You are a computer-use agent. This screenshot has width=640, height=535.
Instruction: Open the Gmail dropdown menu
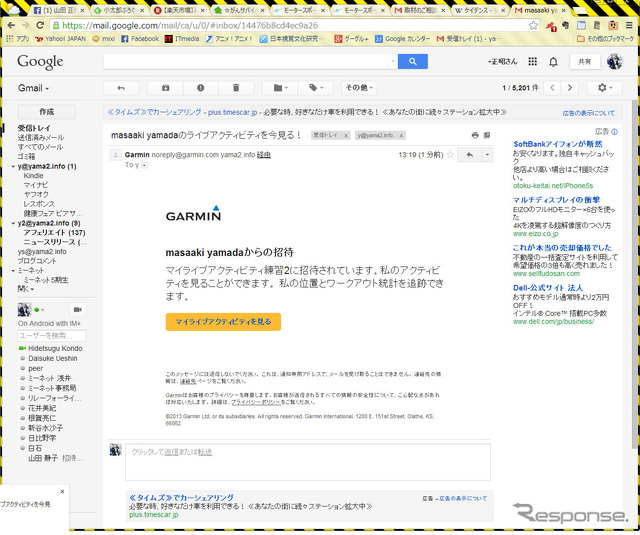(x=33, y=88)
